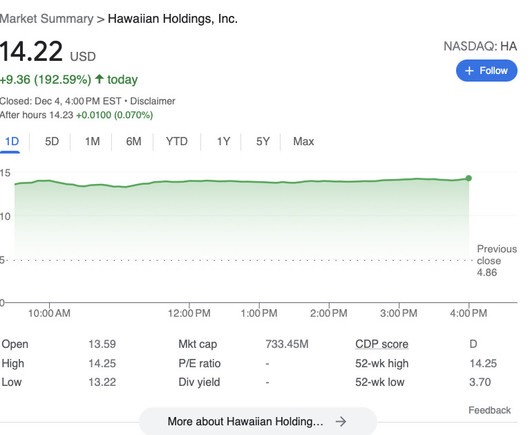Screen dimensions: 530x435
Task: Click the plus icon in Follow button
Action: (469, 71)
